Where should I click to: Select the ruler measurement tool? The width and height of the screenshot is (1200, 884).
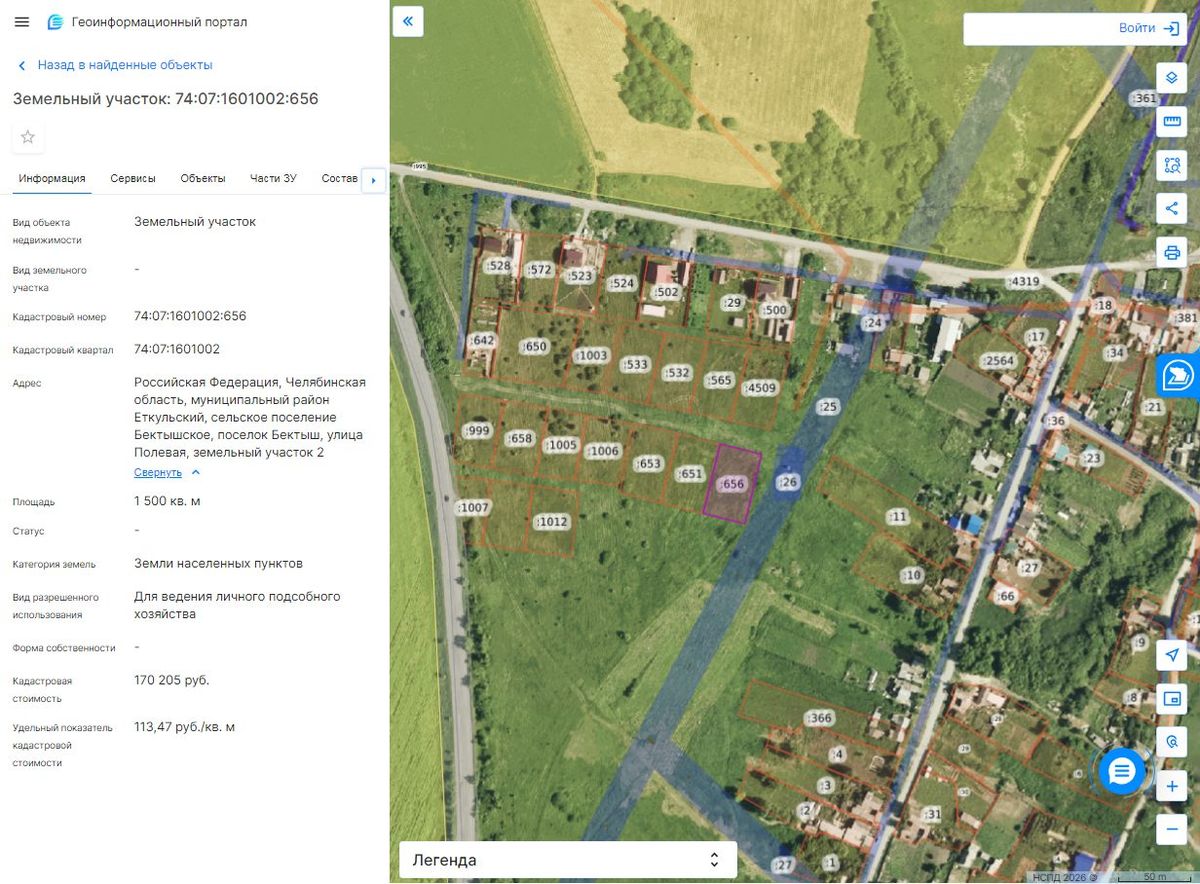tap(1172, 121)
